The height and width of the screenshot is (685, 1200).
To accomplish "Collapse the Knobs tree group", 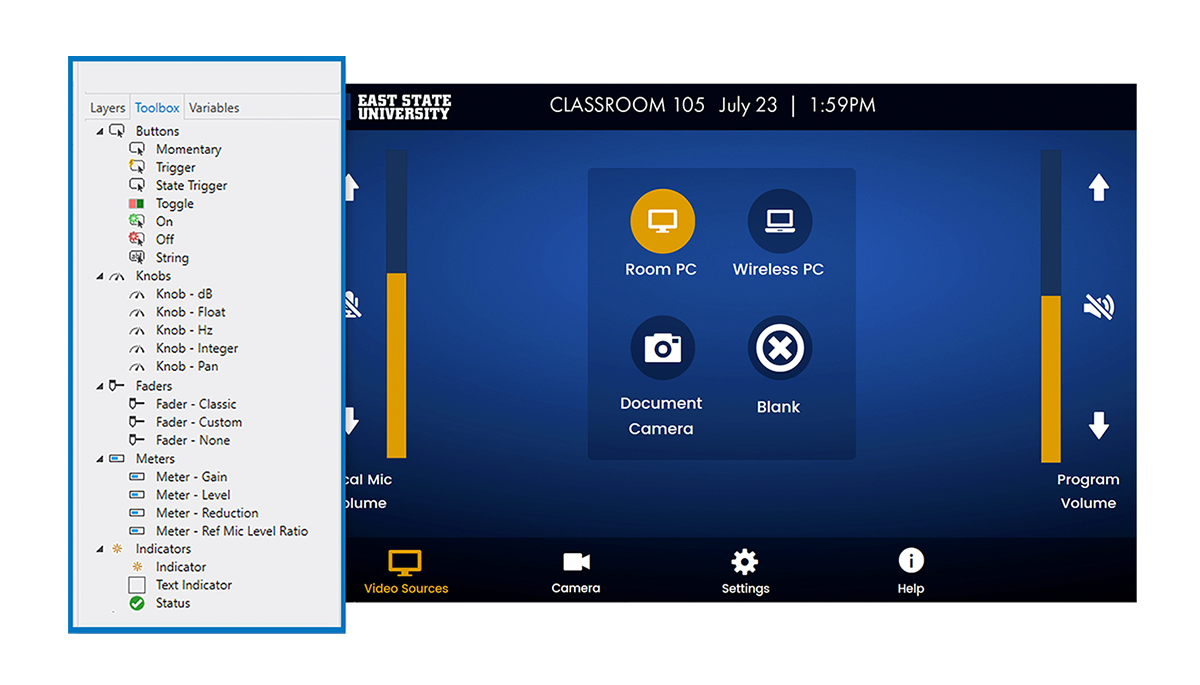I will (x=100, y=276).
